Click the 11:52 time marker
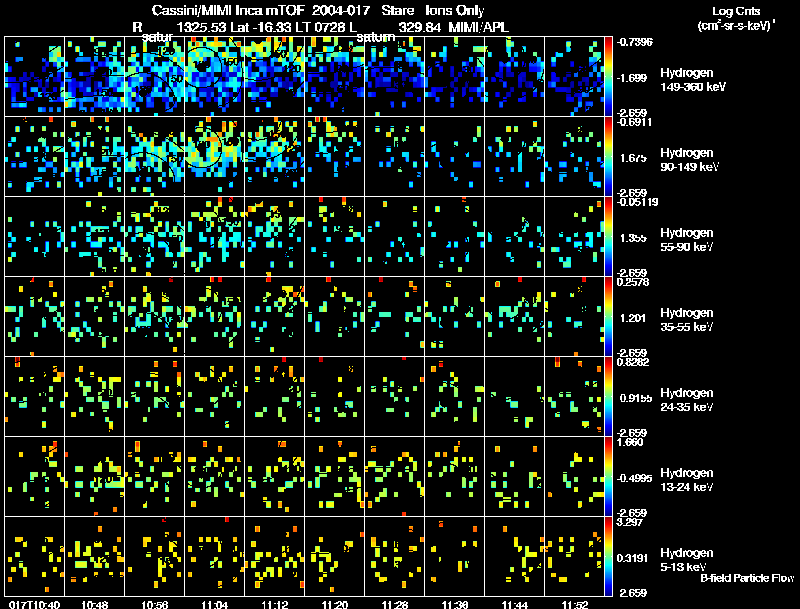The height and width of the screenshot is (609, 800). 575,604
